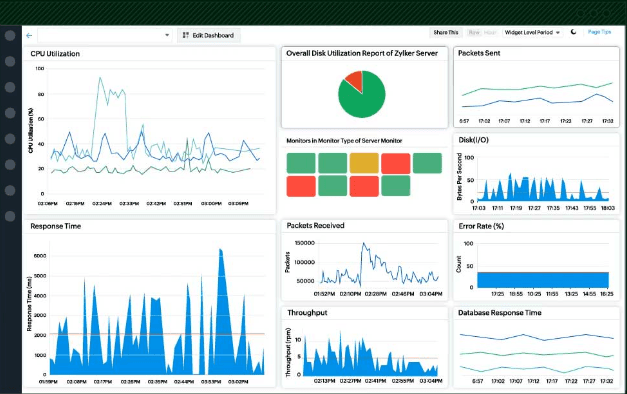The height and width of the screenshot is (394, 627).
Task: Click the Response Time widget title
Action: (56, 226)
